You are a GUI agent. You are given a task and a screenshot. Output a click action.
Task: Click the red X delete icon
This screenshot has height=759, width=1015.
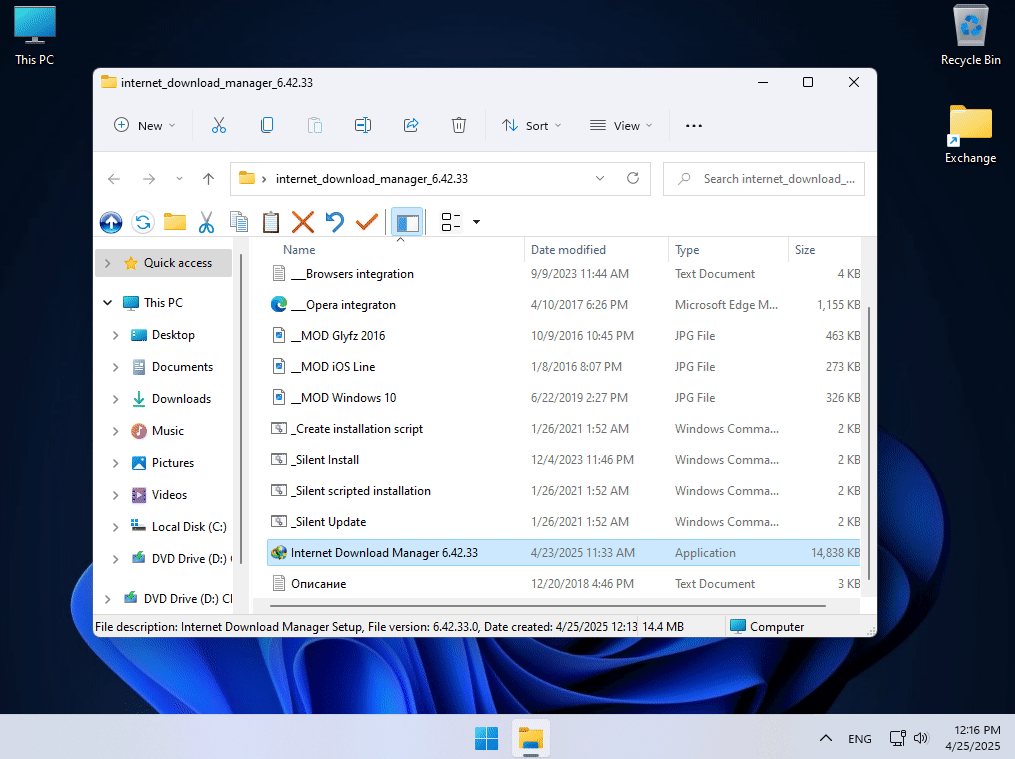click(x=302, y=223)
